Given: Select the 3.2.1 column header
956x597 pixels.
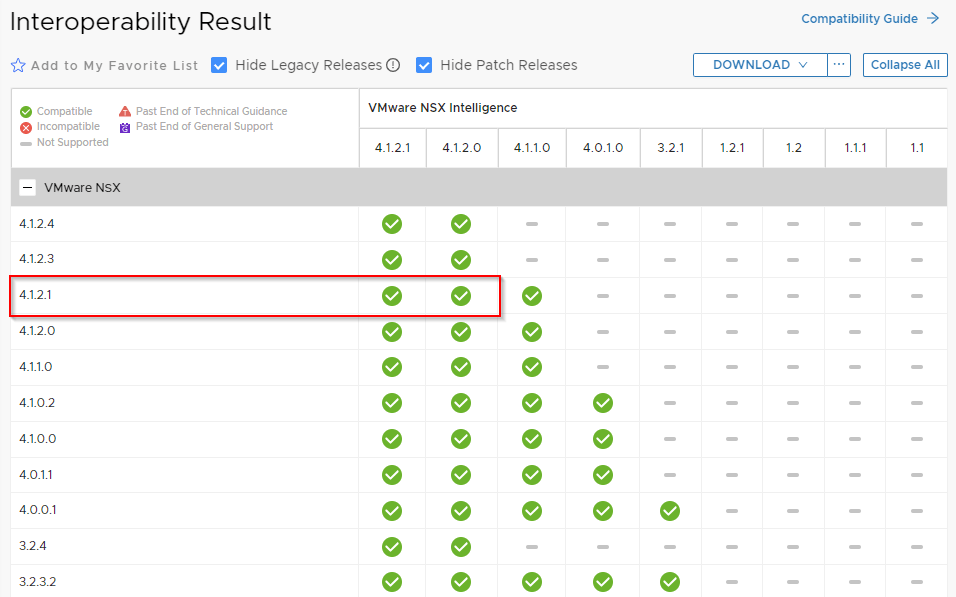Looking at the screenshot, I should coord(671,148).
